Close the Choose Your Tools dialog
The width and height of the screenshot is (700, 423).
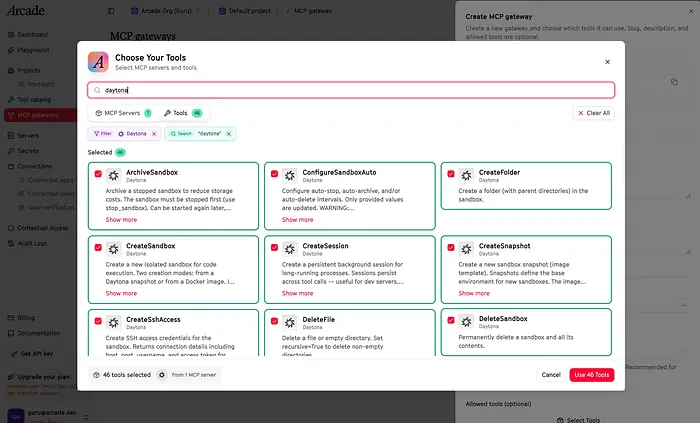coord(607,61)
